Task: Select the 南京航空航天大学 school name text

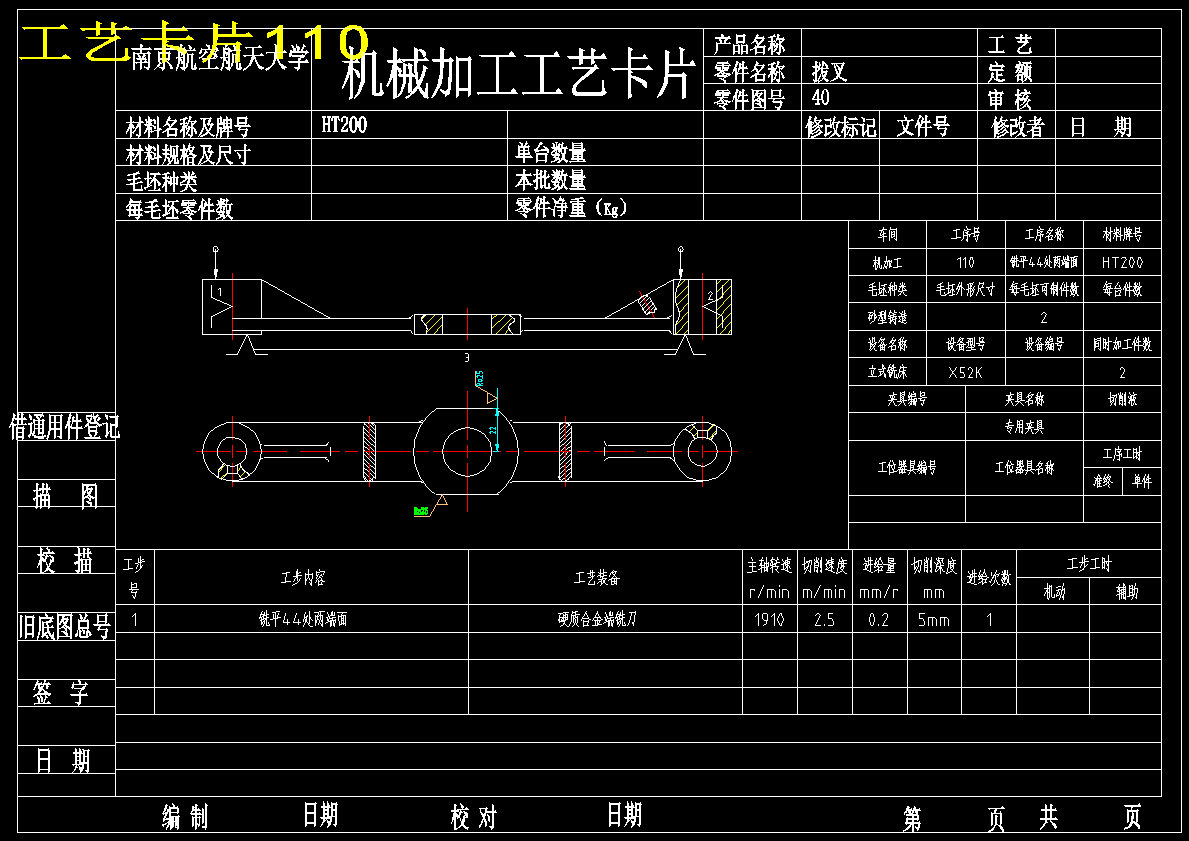Action: [x=220, y=58]
